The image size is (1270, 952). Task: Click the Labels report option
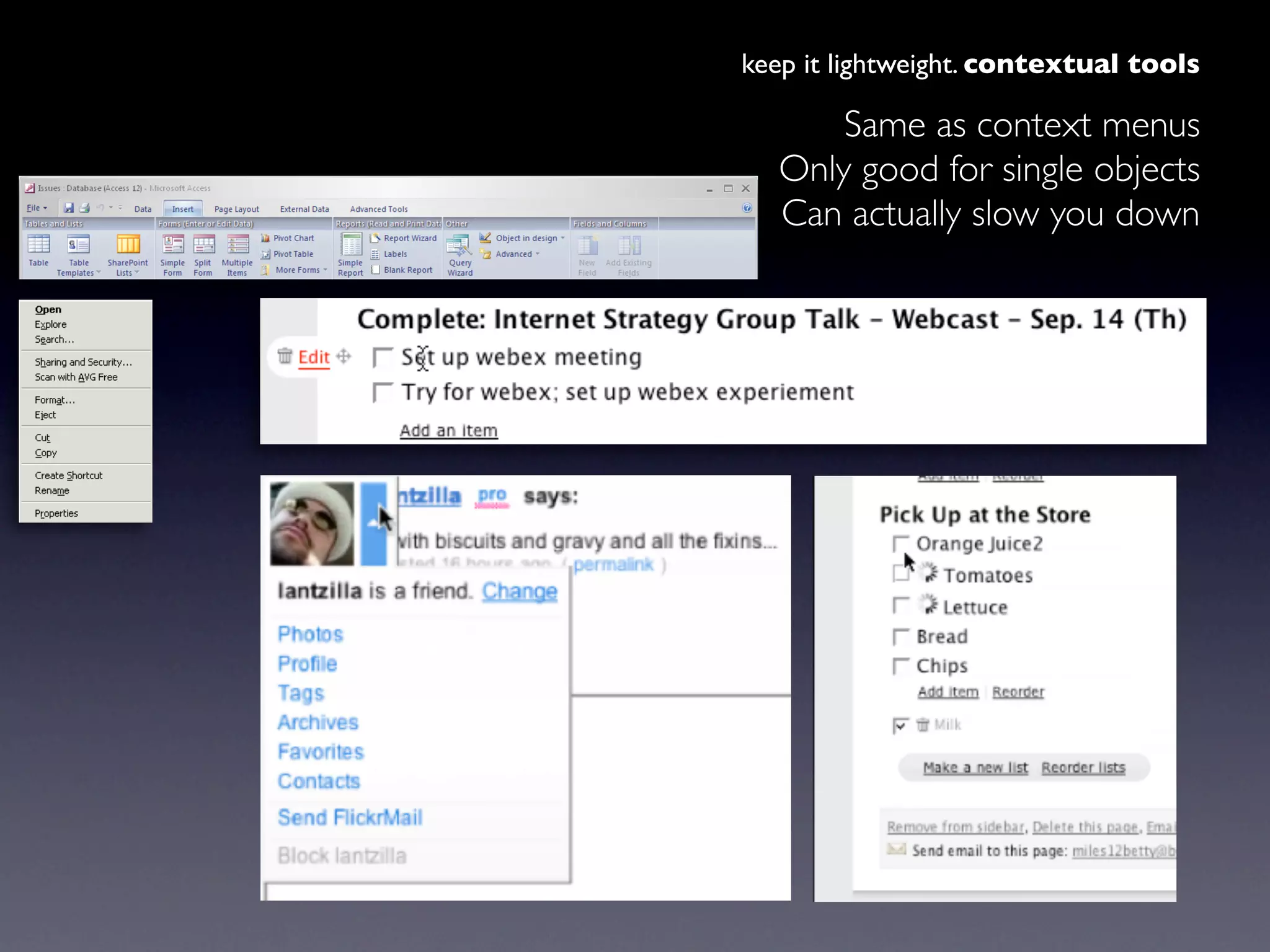click(x=389, y=254)
